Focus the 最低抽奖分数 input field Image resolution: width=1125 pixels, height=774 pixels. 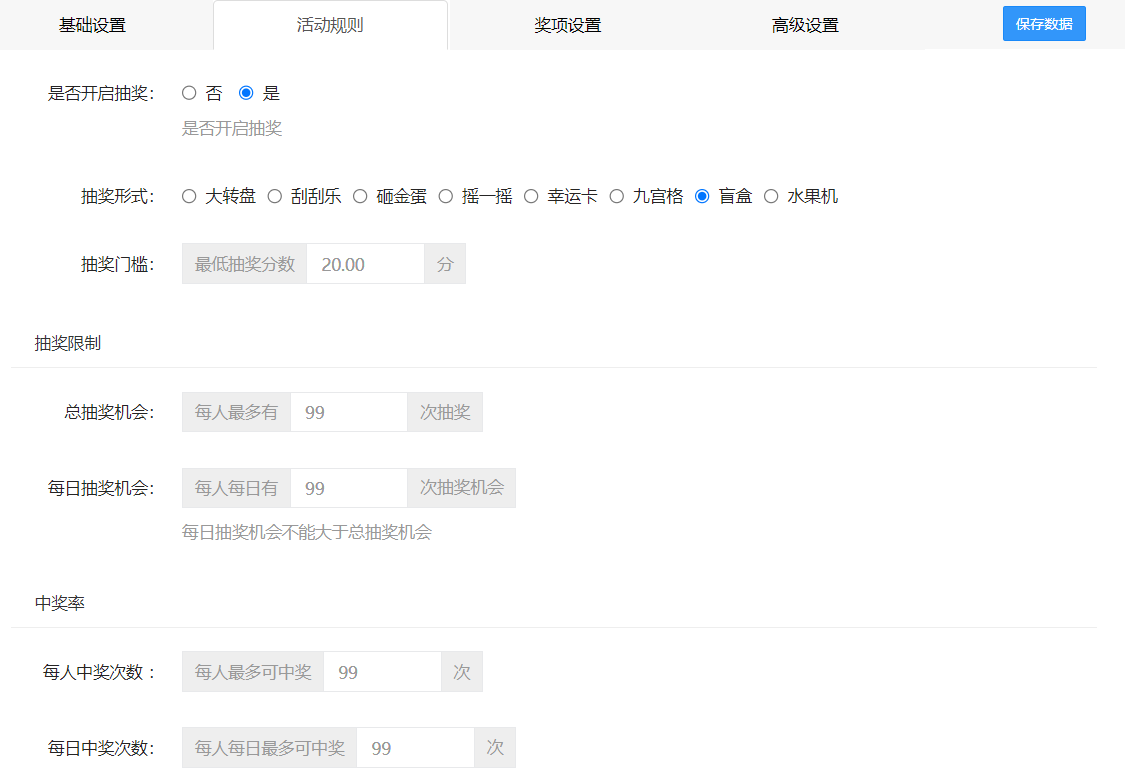(x=365, y=264)
